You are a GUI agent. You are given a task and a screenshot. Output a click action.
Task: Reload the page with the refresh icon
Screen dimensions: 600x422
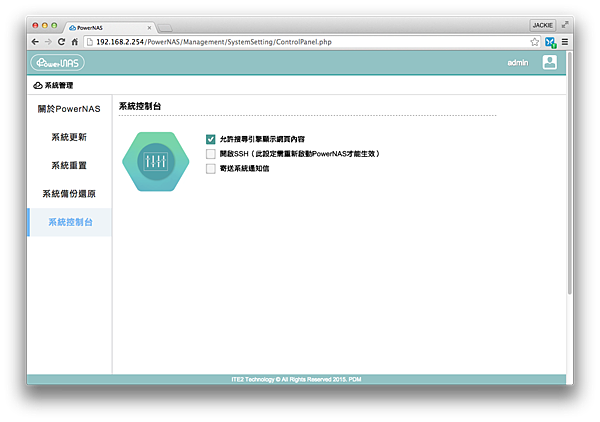(x=61, y=42)
